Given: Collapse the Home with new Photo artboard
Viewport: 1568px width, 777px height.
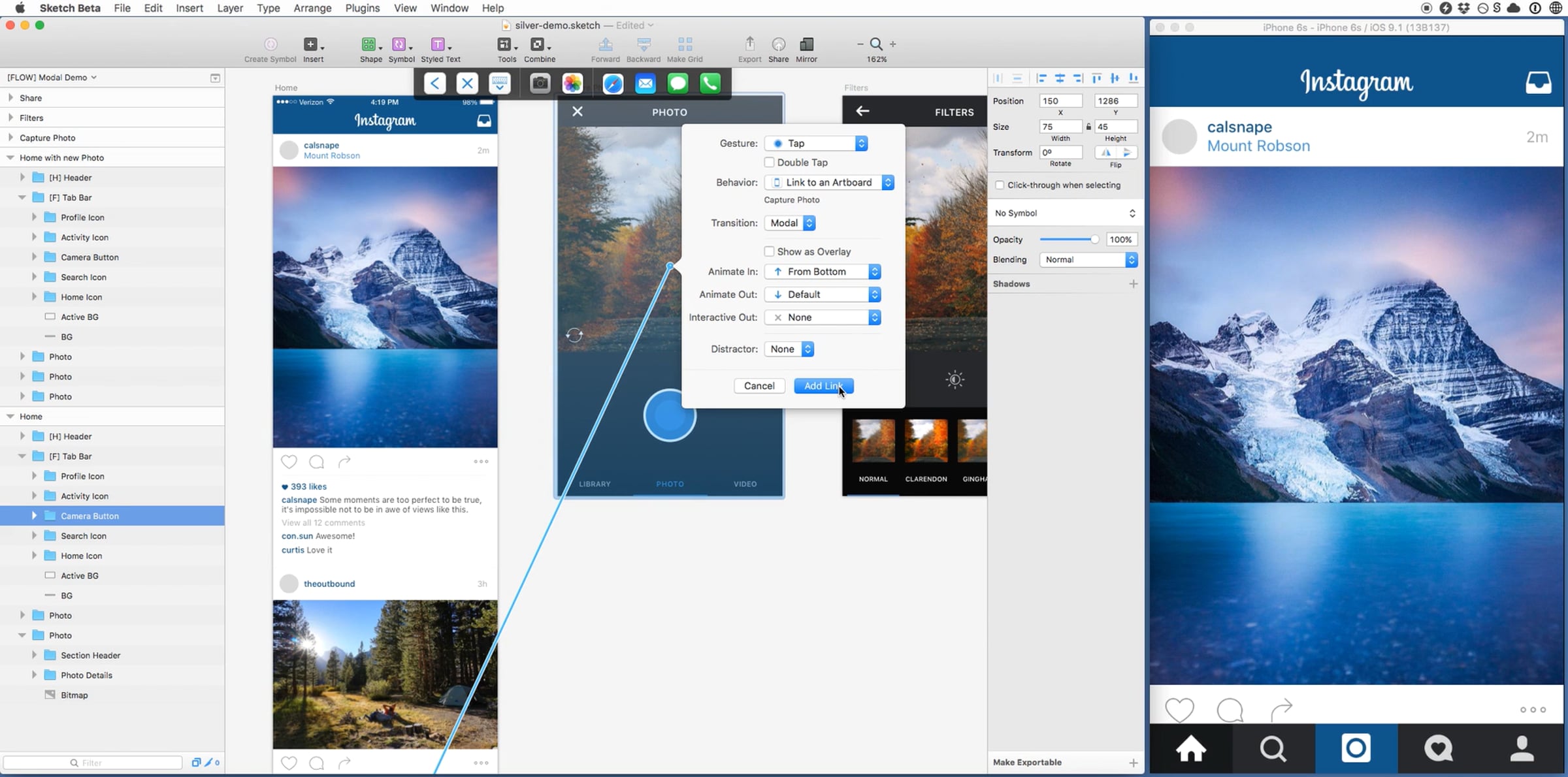Looking at the screenshot, I should click(10, 157).
